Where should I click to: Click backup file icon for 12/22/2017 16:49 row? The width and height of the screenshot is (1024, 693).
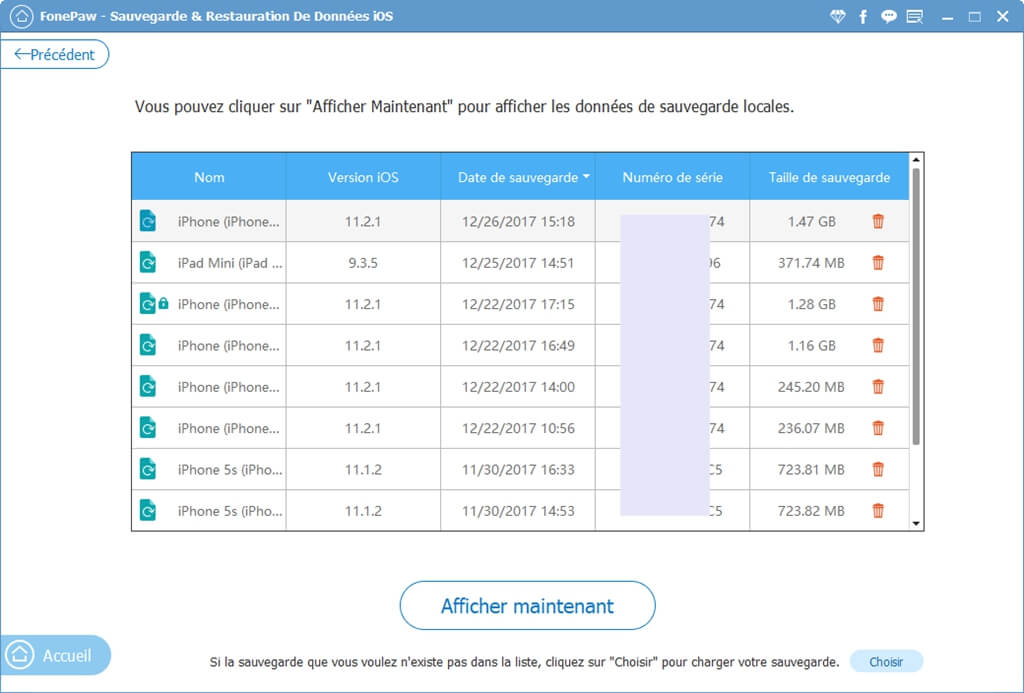pos(148,345)
